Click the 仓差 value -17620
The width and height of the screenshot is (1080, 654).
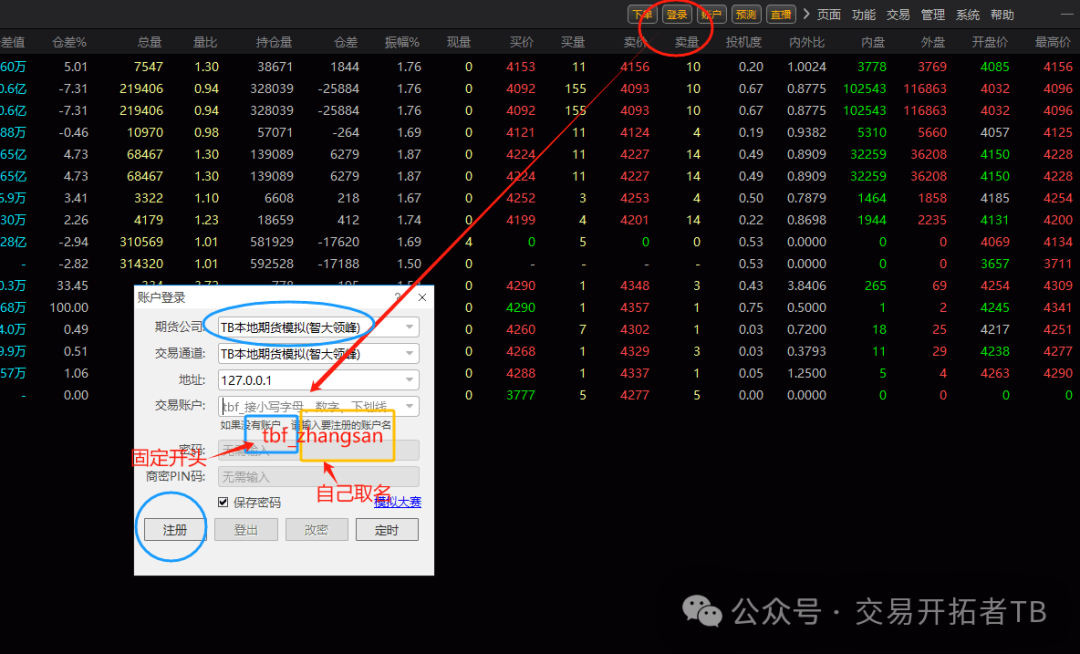pyautogui.click(x=338, y=242)
